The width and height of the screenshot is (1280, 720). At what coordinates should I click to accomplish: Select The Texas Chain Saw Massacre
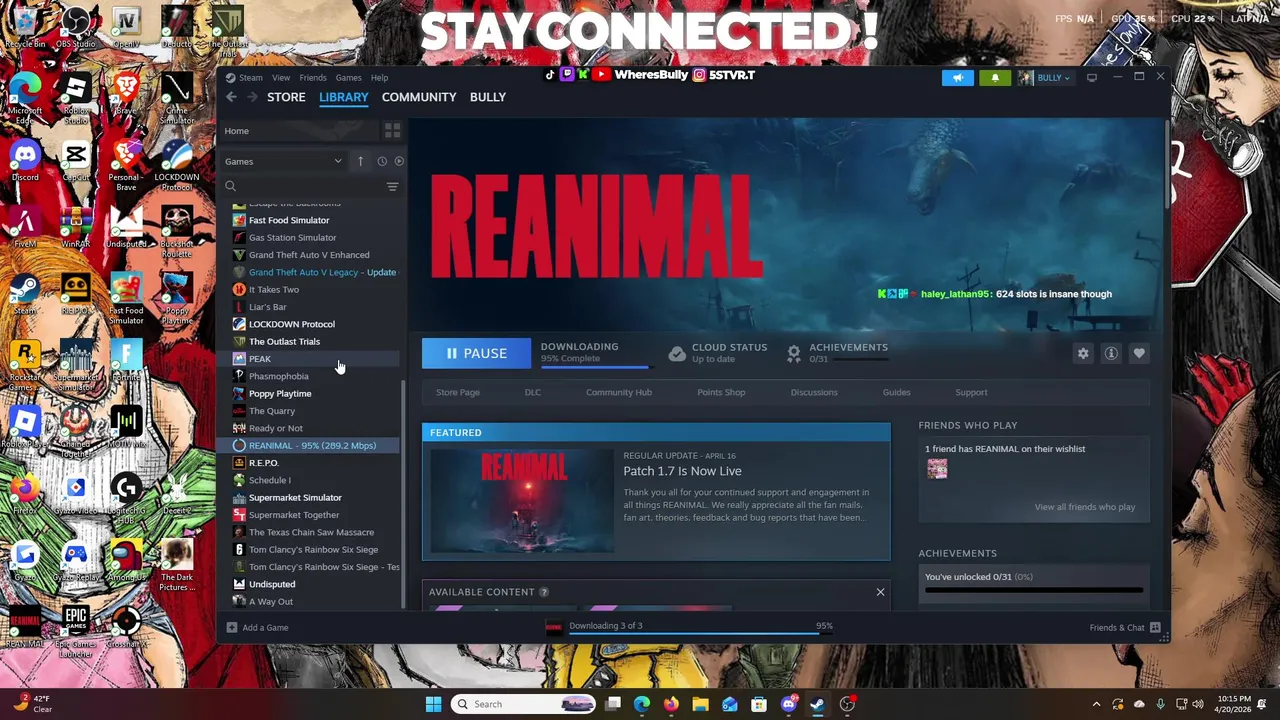click(x=312, y=532)
